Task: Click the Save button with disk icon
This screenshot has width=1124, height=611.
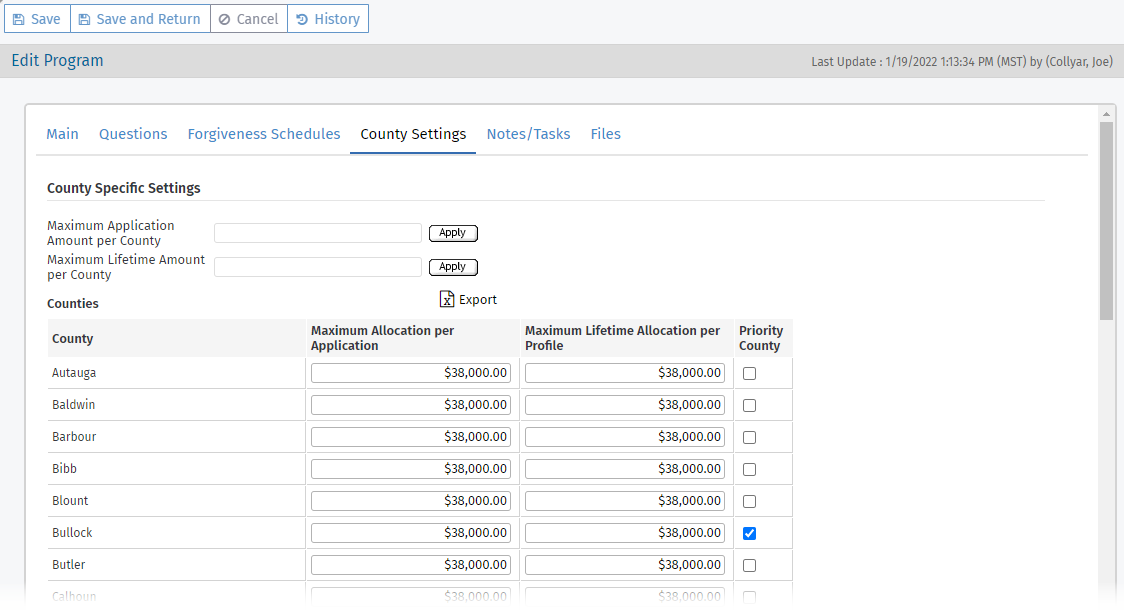Action: tap(37, 19)
